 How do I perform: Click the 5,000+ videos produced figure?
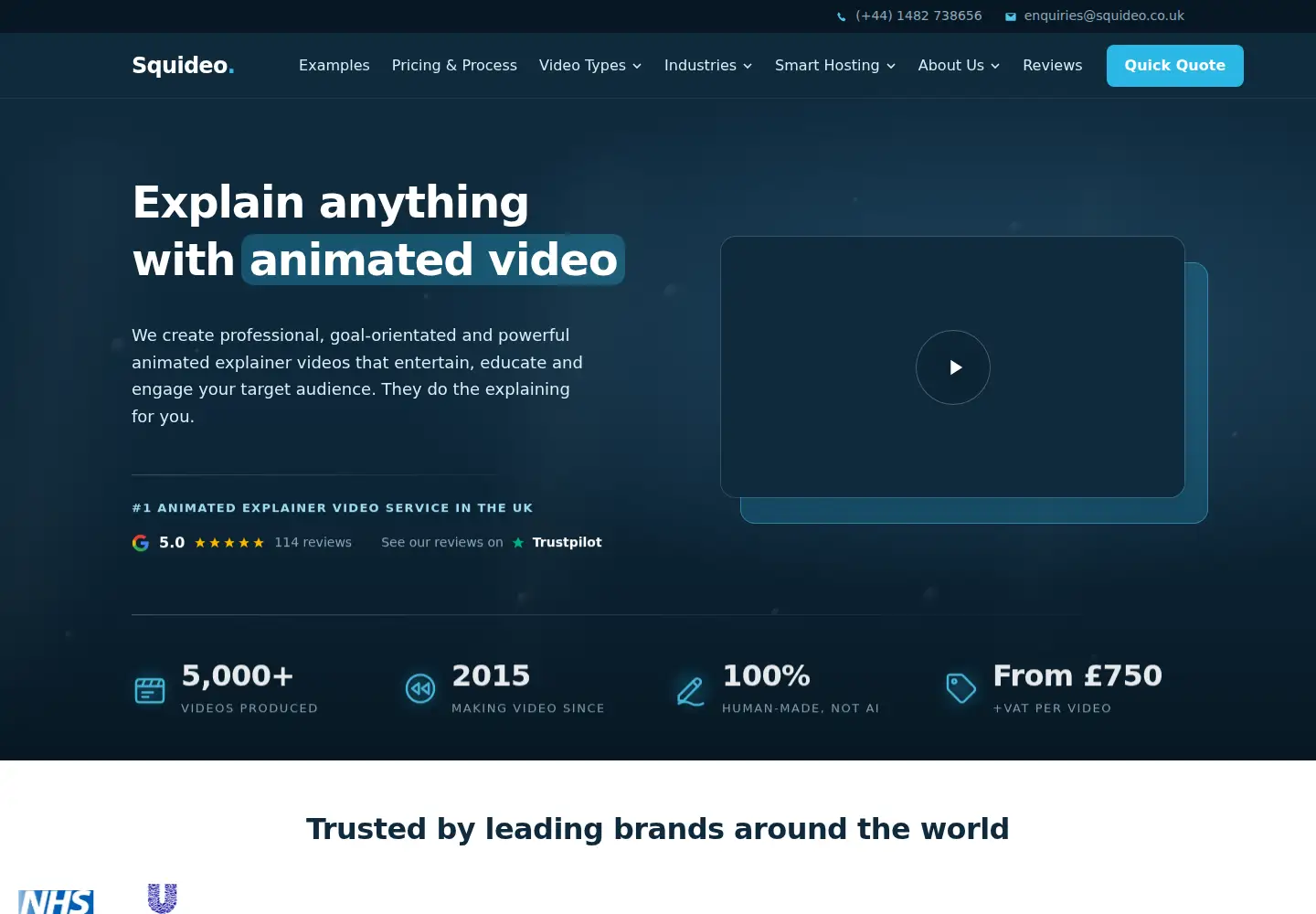click(x=238, y=675)
